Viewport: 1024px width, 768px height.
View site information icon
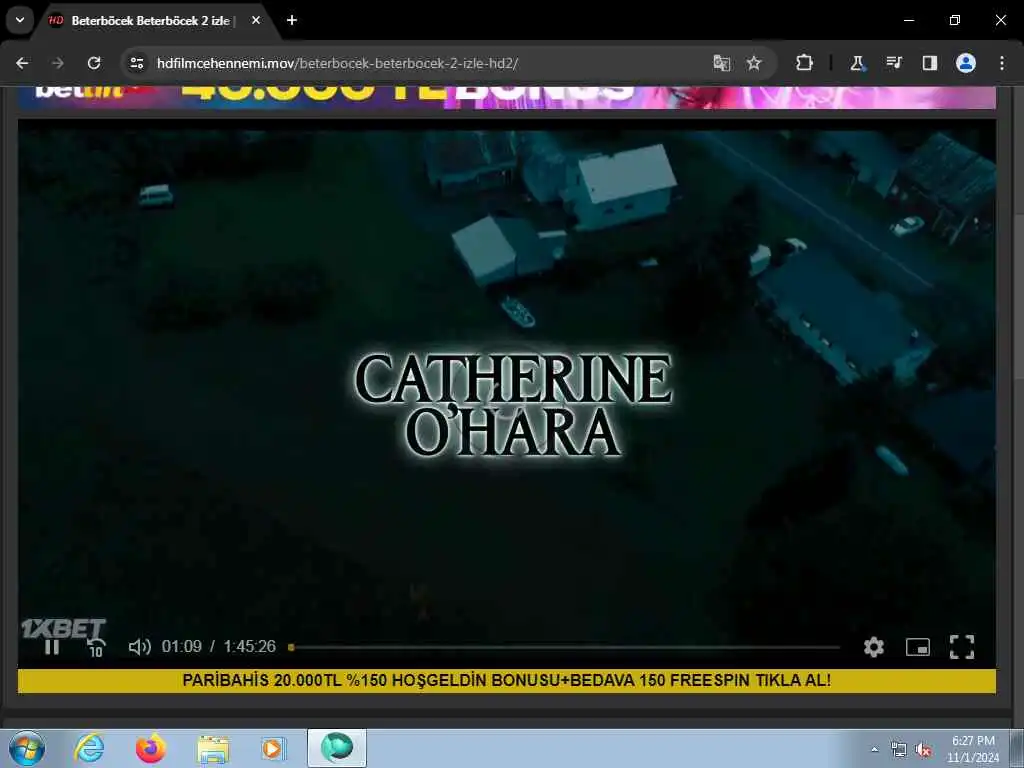pyautogui.click(x=136, y=63)
